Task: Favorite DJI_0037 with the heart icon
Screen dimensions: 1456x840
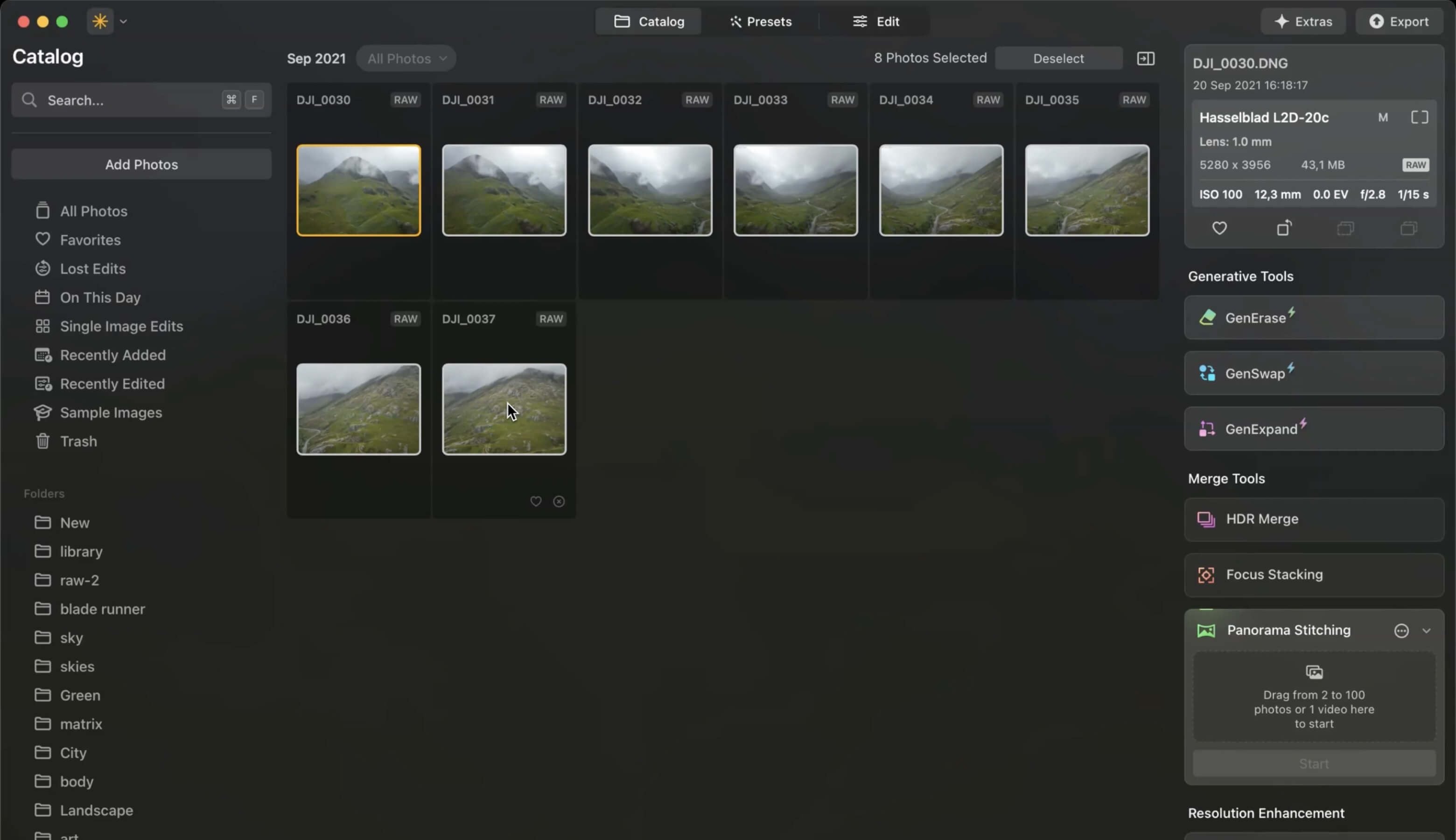Action: point(535,502)
